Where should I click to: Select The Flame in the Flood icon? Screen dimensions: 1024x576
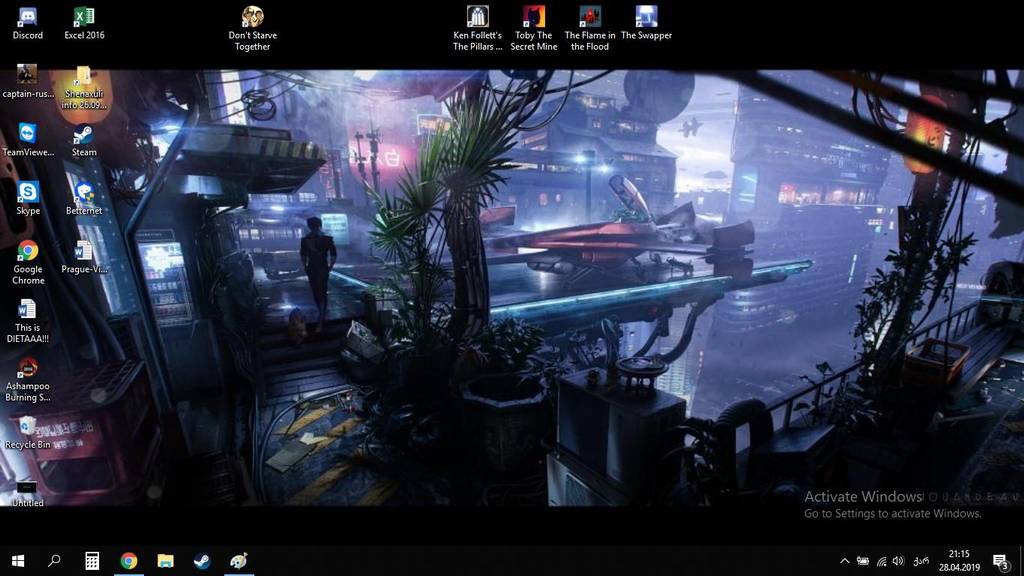pyautogui.click(x=590, y=29)
